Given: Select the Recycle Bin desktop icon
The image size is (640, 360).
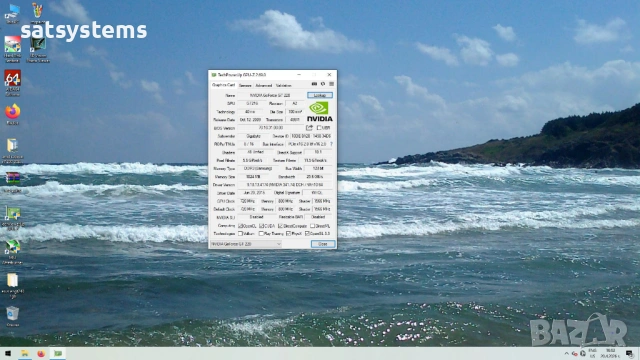Looking at the screenshot, I should [13, 317].
